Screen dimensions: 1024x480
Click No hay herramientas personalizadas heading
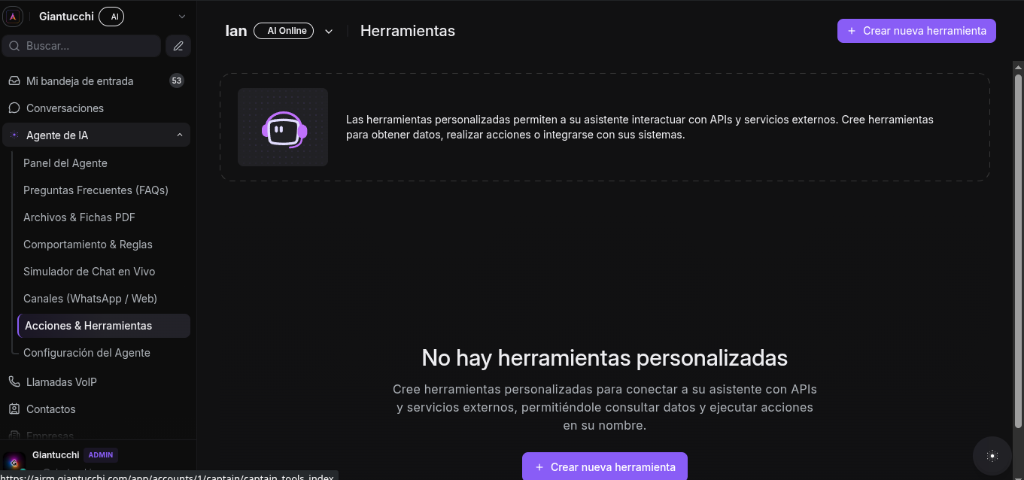point(604,358)
